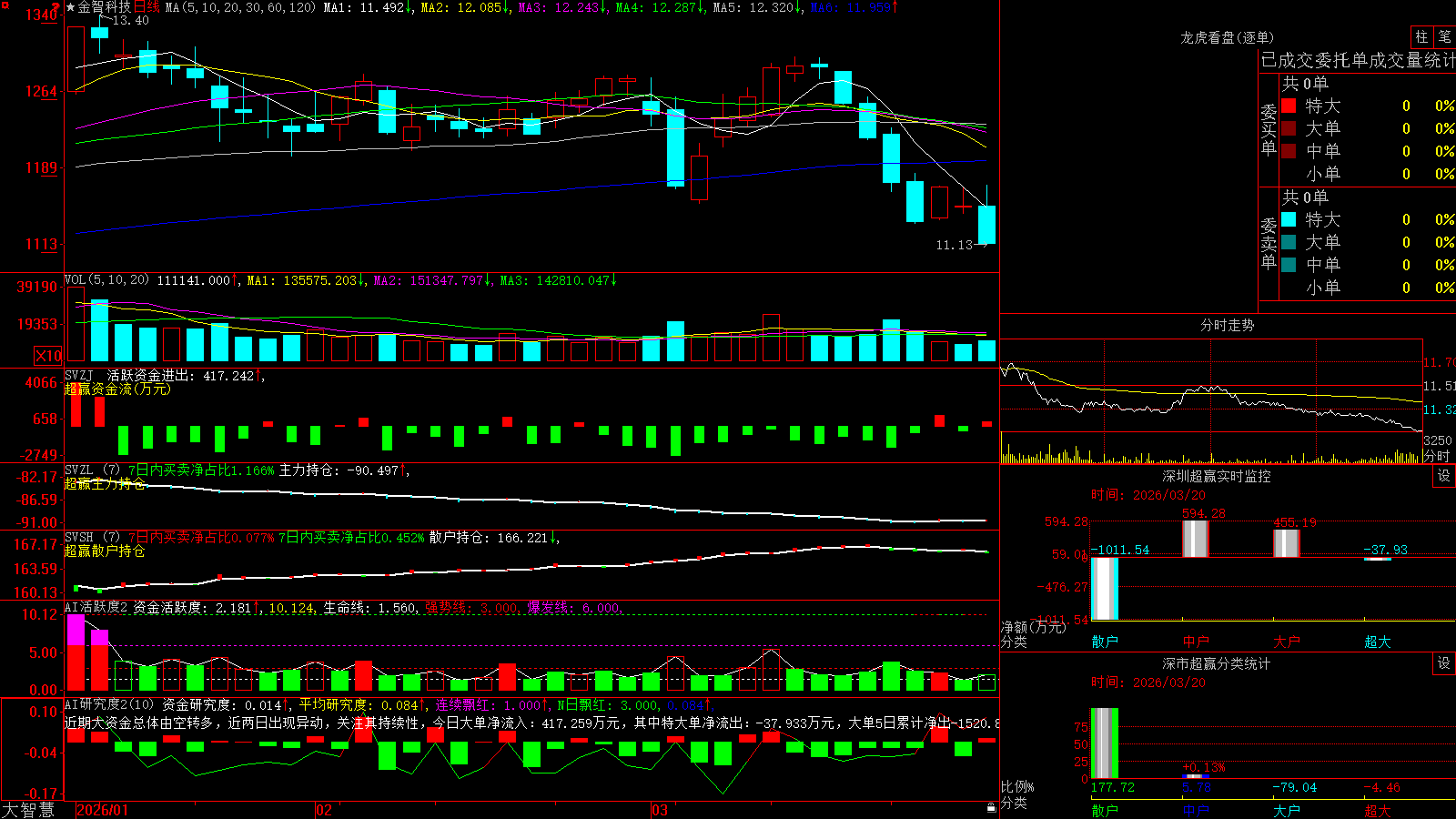
Task: Click the star icon before 金智科技
Action: point(70,7)
